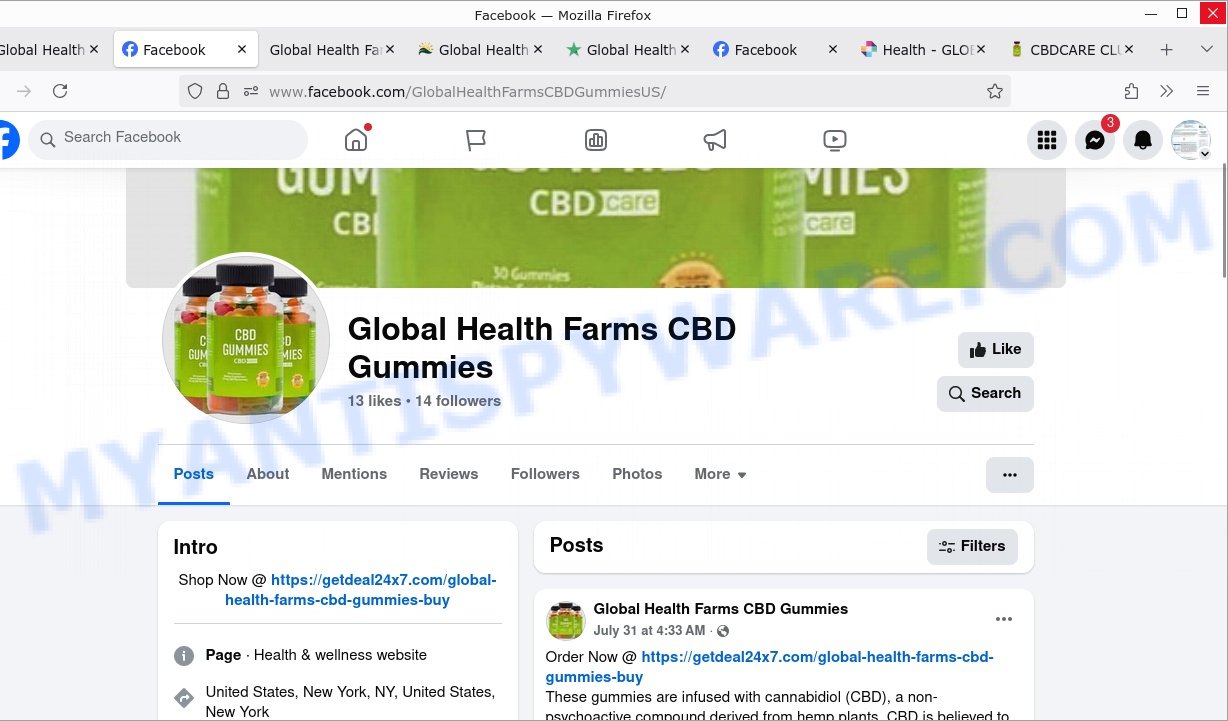The image size is (1228, 721).
Task: Open the Followers tab
Action: 545,474
